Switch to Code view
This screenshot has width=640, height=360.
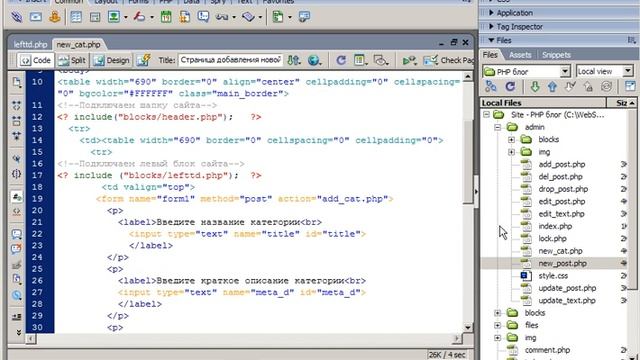[36, 60]
